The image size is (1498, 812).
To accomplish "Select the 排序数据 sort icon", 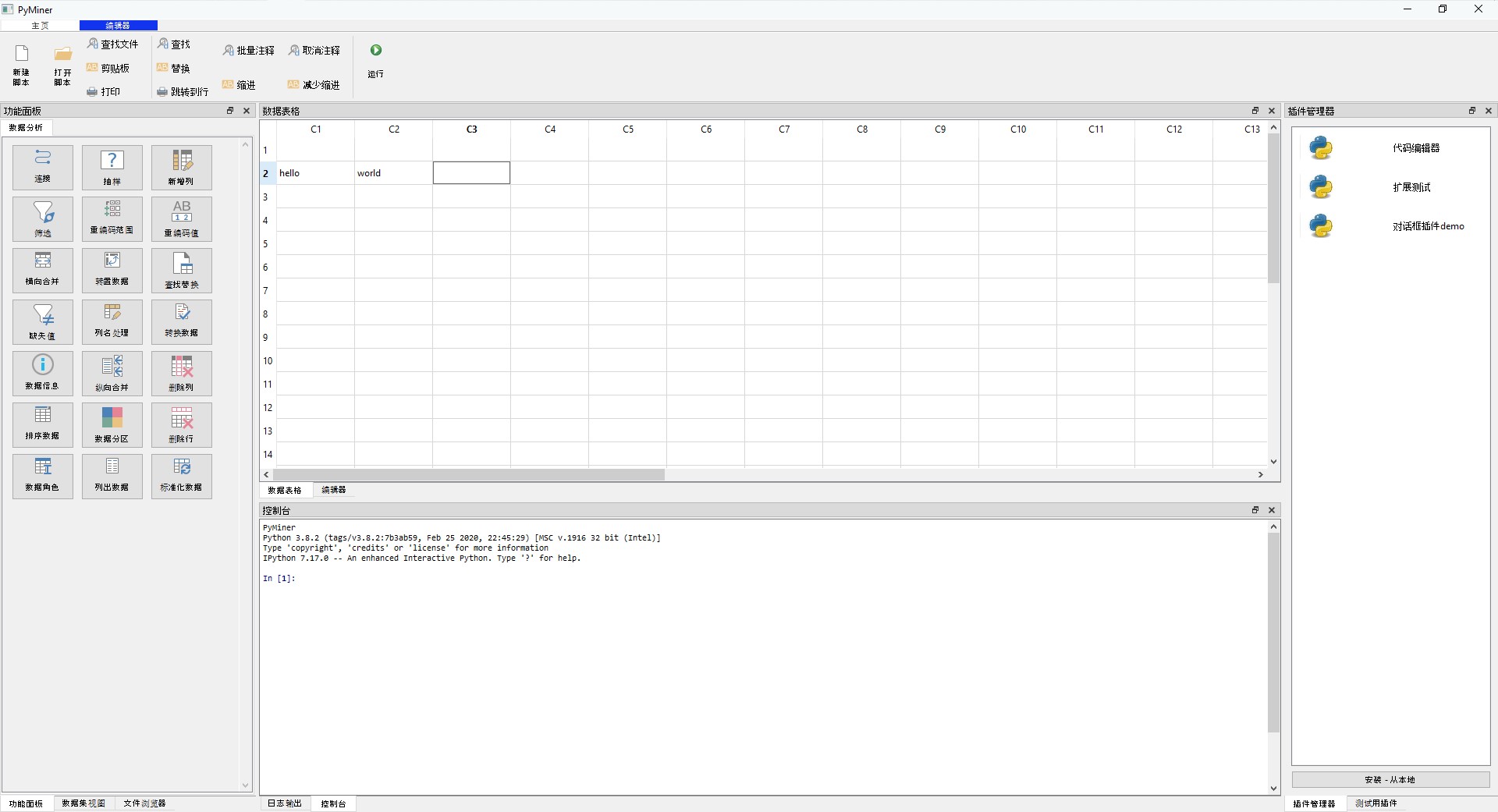I will (43, 424).
